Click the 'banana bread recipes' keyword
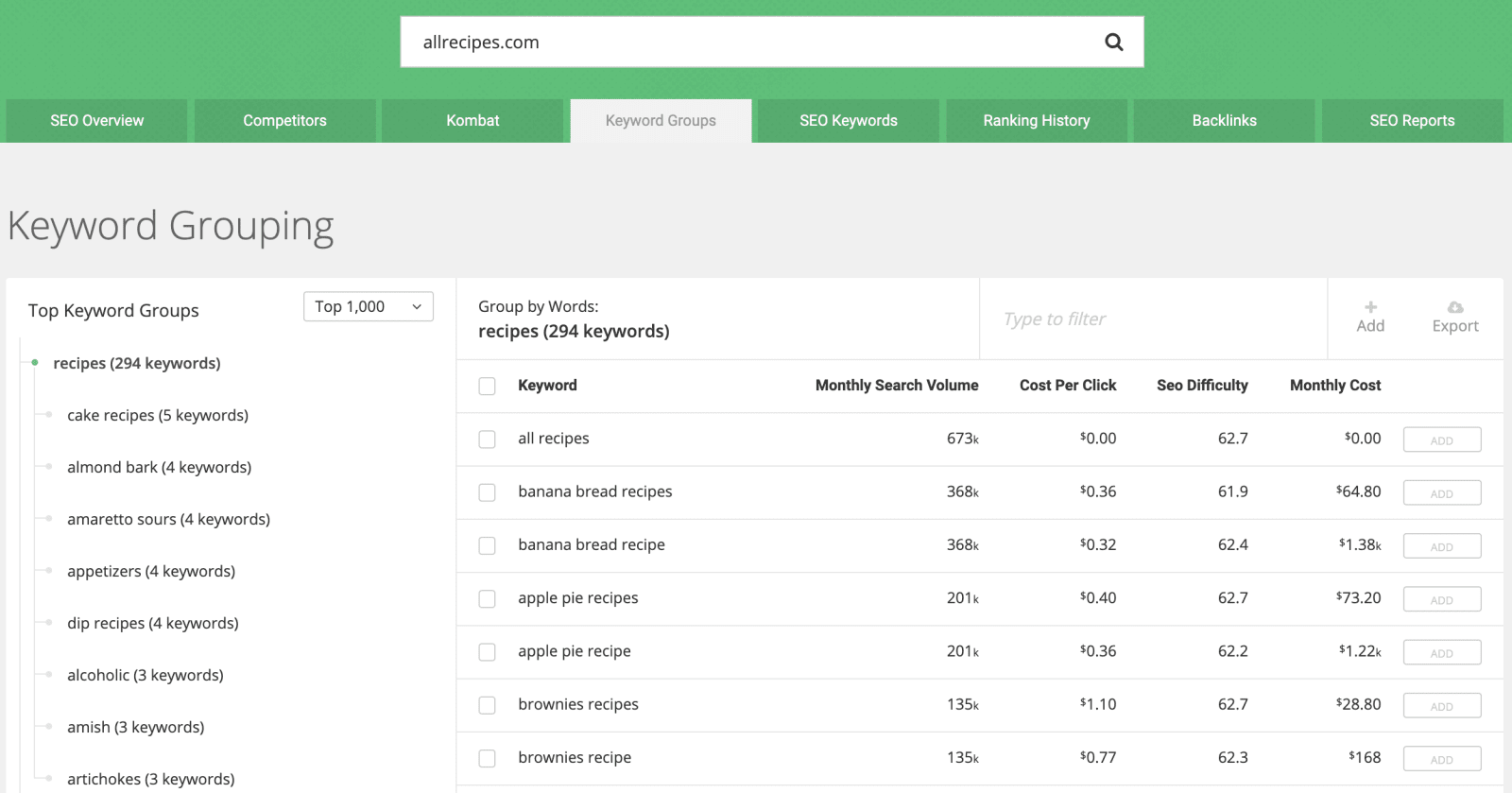The height and width of the screenshot is (793, 1512). click(595, 491)
